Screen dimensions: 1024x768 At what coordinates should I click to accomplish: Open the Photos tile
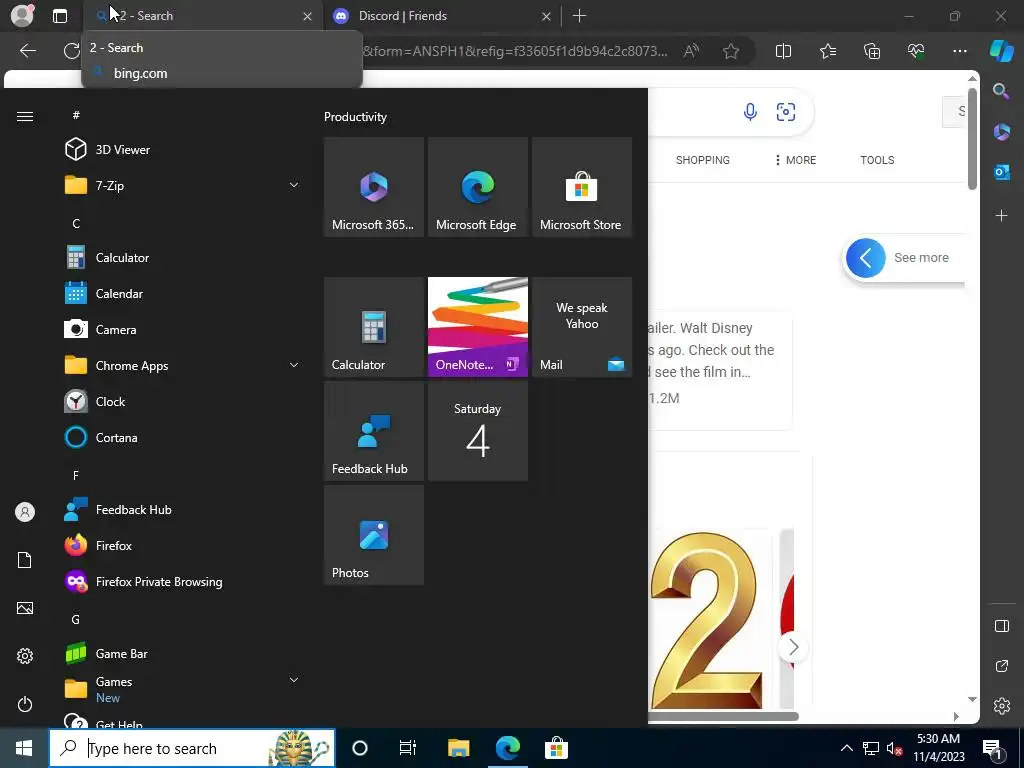pos(374,535)
